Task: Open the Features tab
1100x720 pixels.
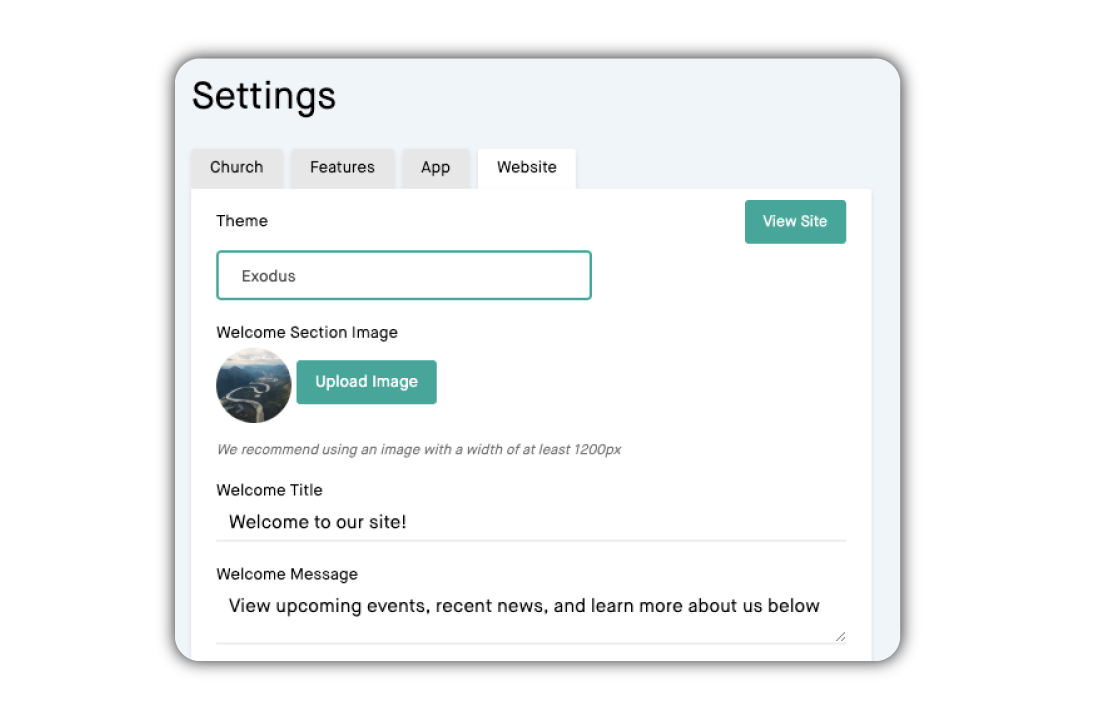Action: (342, 168)
